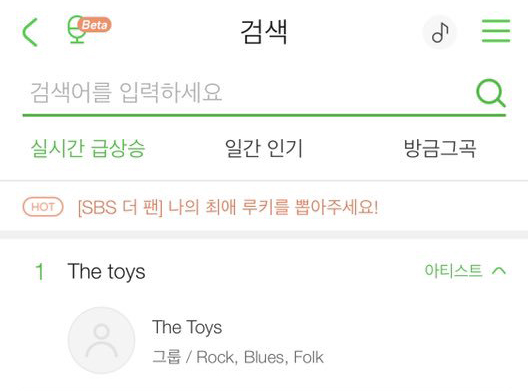Open the green hamburger menu
Image resolution: width=528 pixels, height=391 pixels.
496,31
